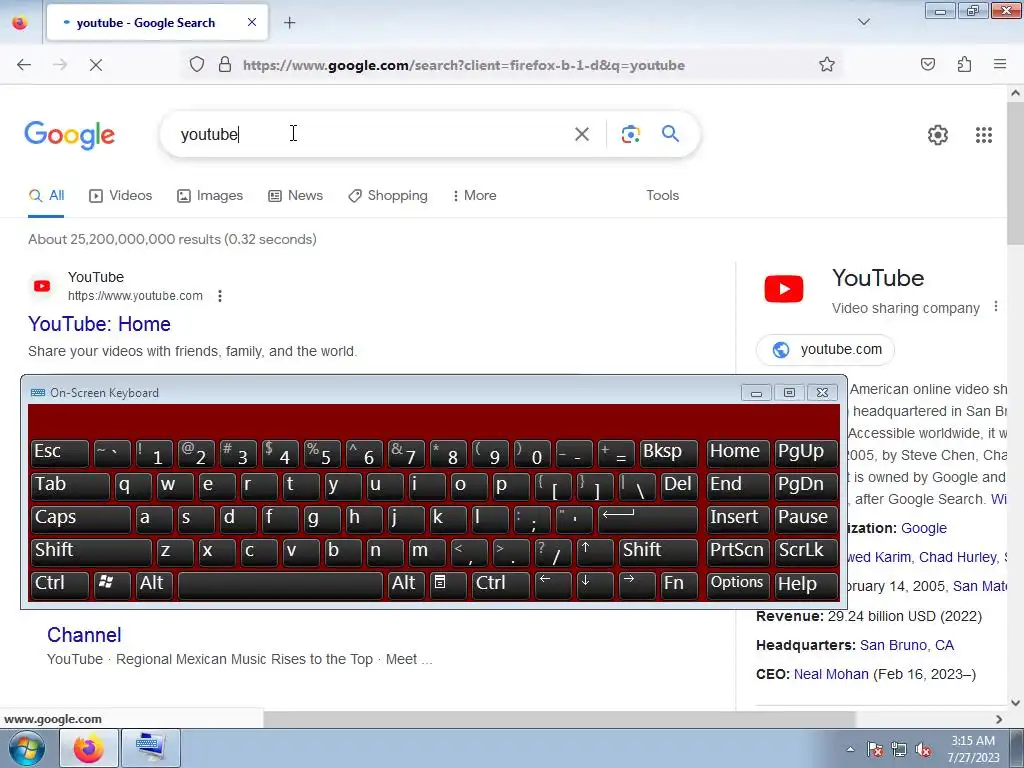This screenshot has width=1024, height=768.
Task: Open Pocket save icon in toolbar
Action: pyautogui.click(x=927, y=65)
